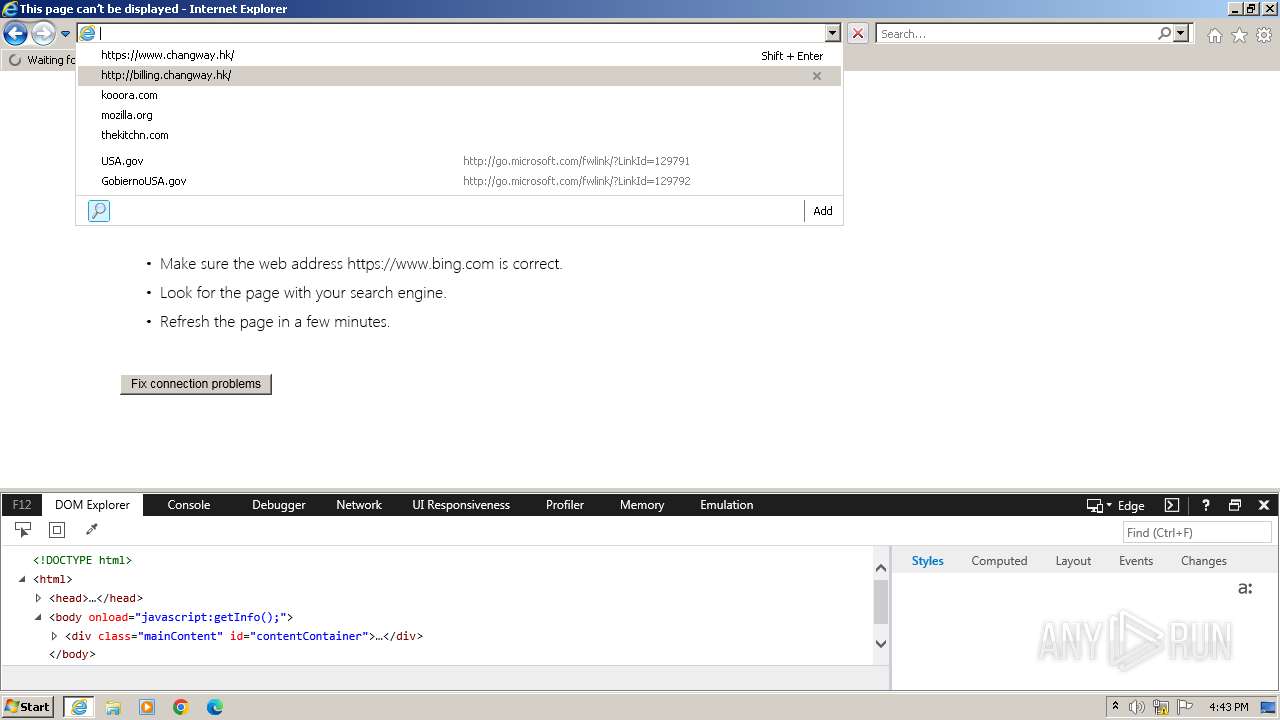Select the </body> closing tag line
The width and height of the screenshot is (1280, 720).
(x=72, y=654)
